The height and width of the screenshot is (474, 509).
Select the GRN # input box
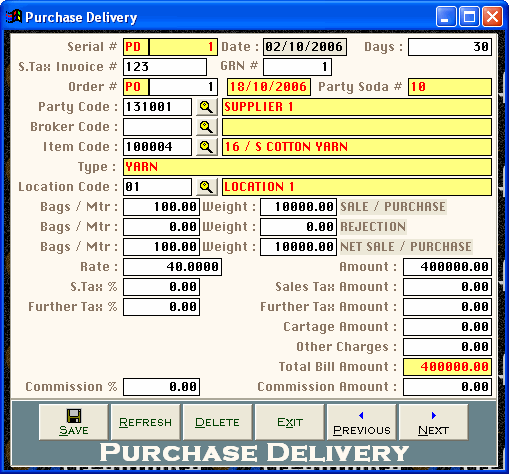tap(297, 67)
